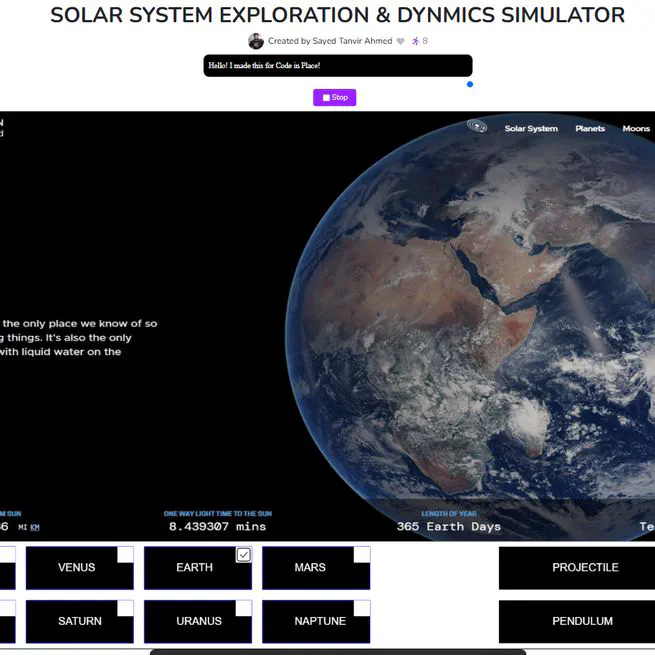Switch distance units to KM
The height and width of the screenshot is (655, 655).
point(35,527)
